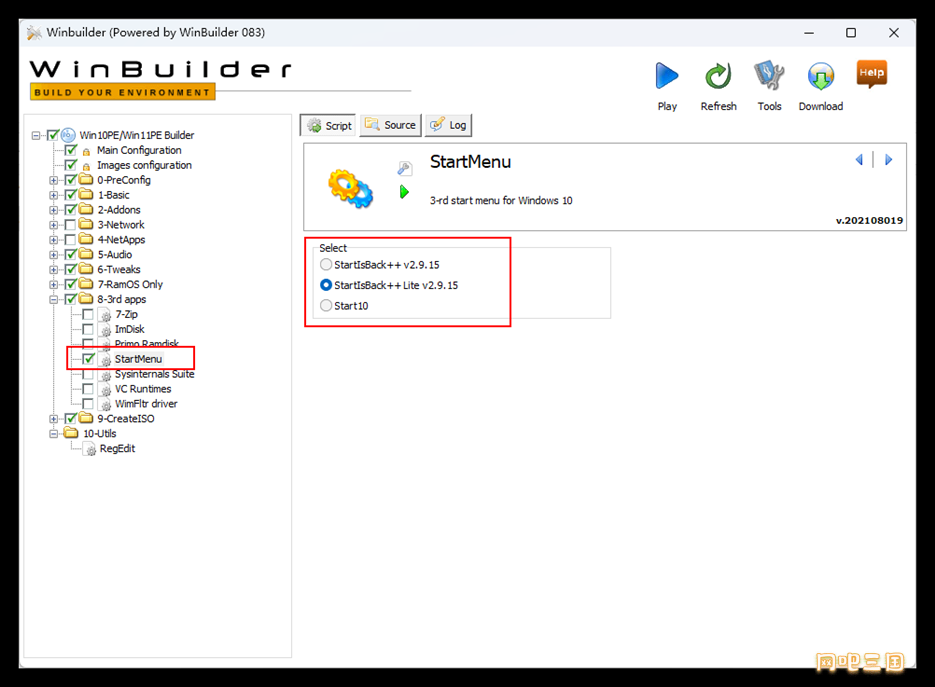Click the ImDisk script gear icon

click(105, 329)
